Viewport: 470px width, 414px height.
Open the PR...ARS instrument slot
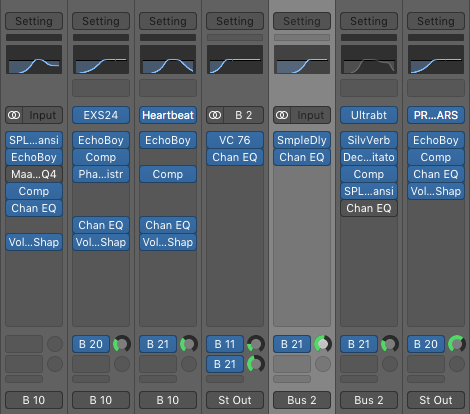[436, 115]
